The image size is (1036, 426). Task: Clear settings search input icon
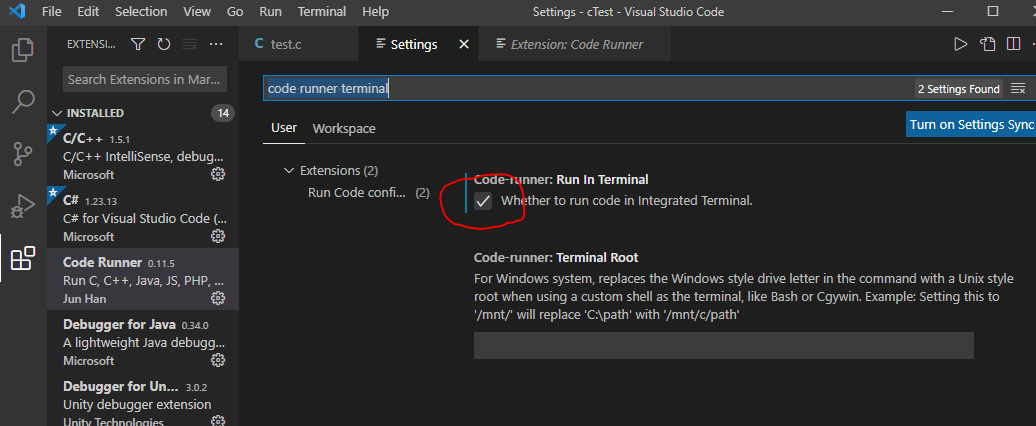click(1018, 89)
